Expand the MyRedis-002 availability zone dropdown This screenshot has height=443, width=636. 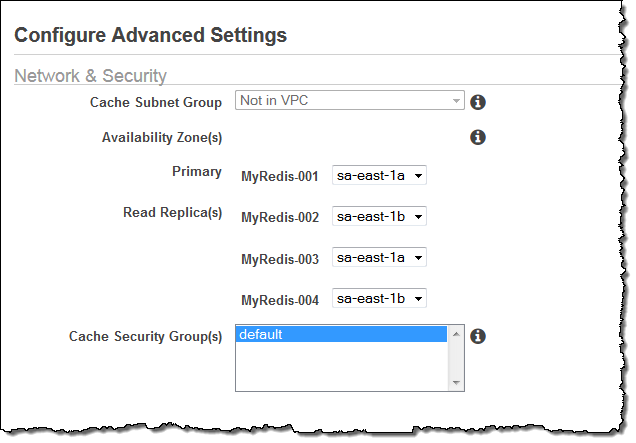click(x=379, y=216)
